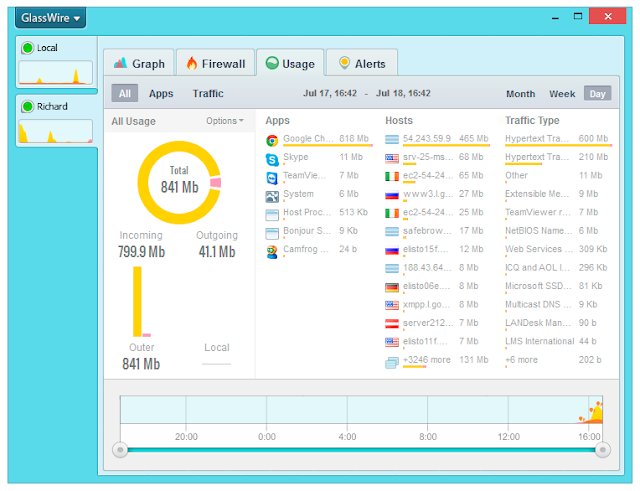This screenshot has height=491, width=640.
Task: Click the flag icon beside safebrow host
Action: pyautogui.click(x=392, y=232)
